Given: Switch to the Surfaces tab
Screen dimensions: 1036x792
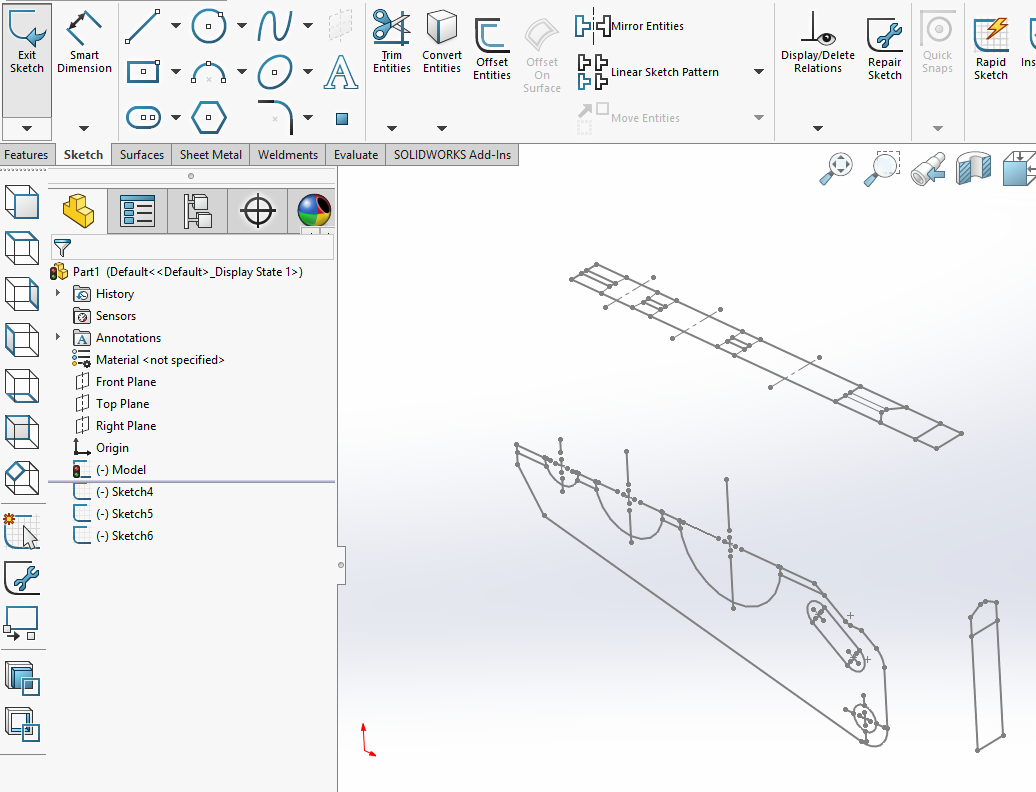Looking at the screenshot, I should tap(141, 155).
